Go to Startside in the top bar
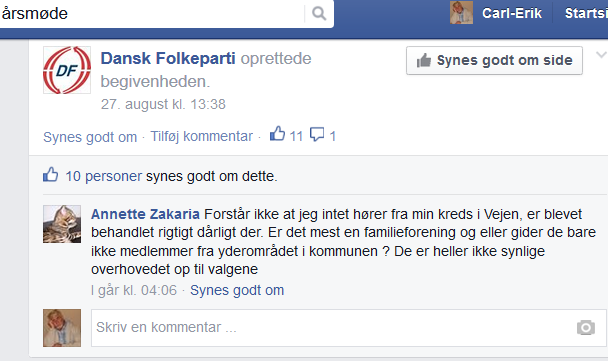This screenshot has height=361, width=608. click(586, 14)
